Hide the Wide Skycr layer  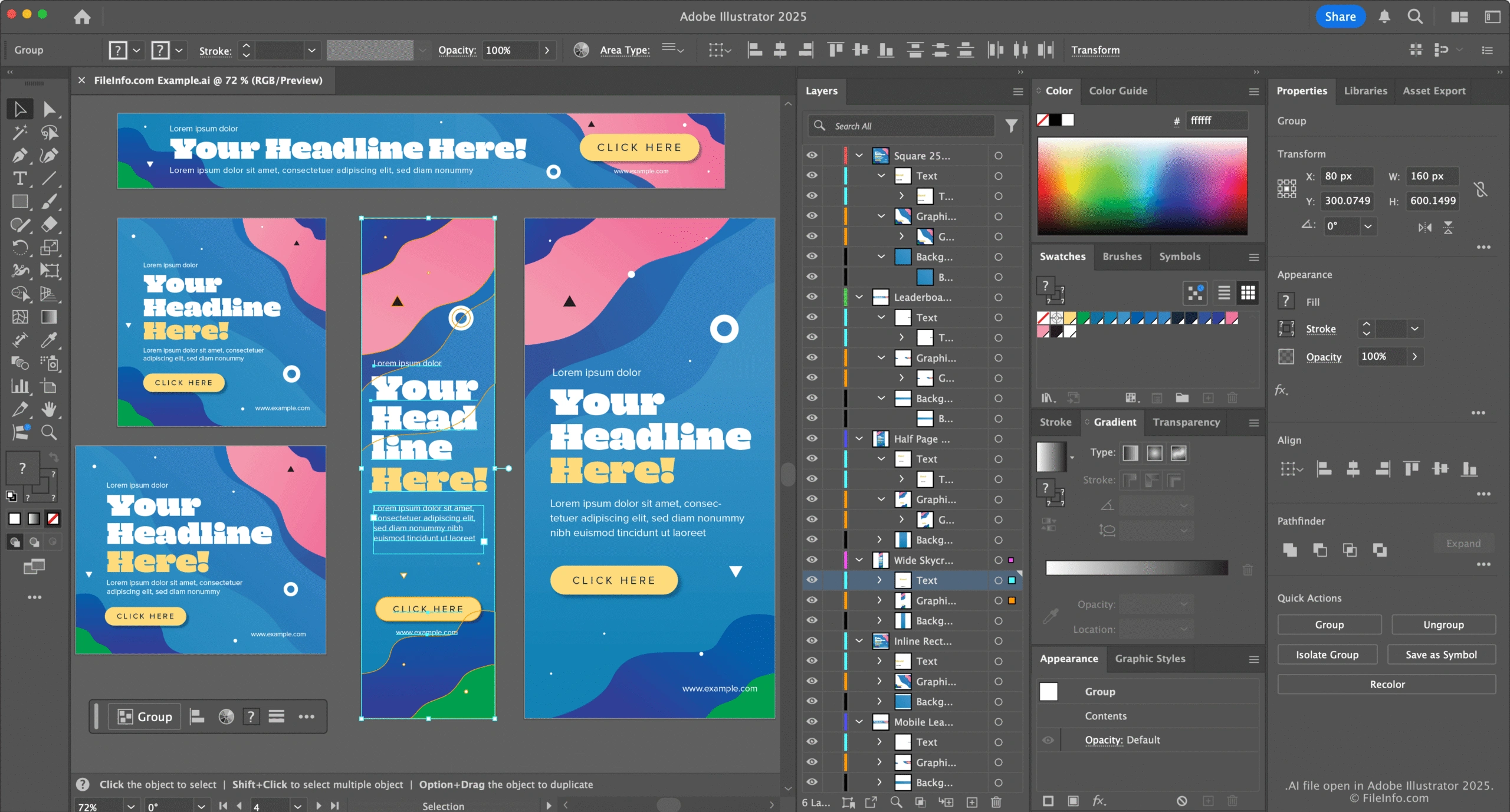[x=812, y=560]
